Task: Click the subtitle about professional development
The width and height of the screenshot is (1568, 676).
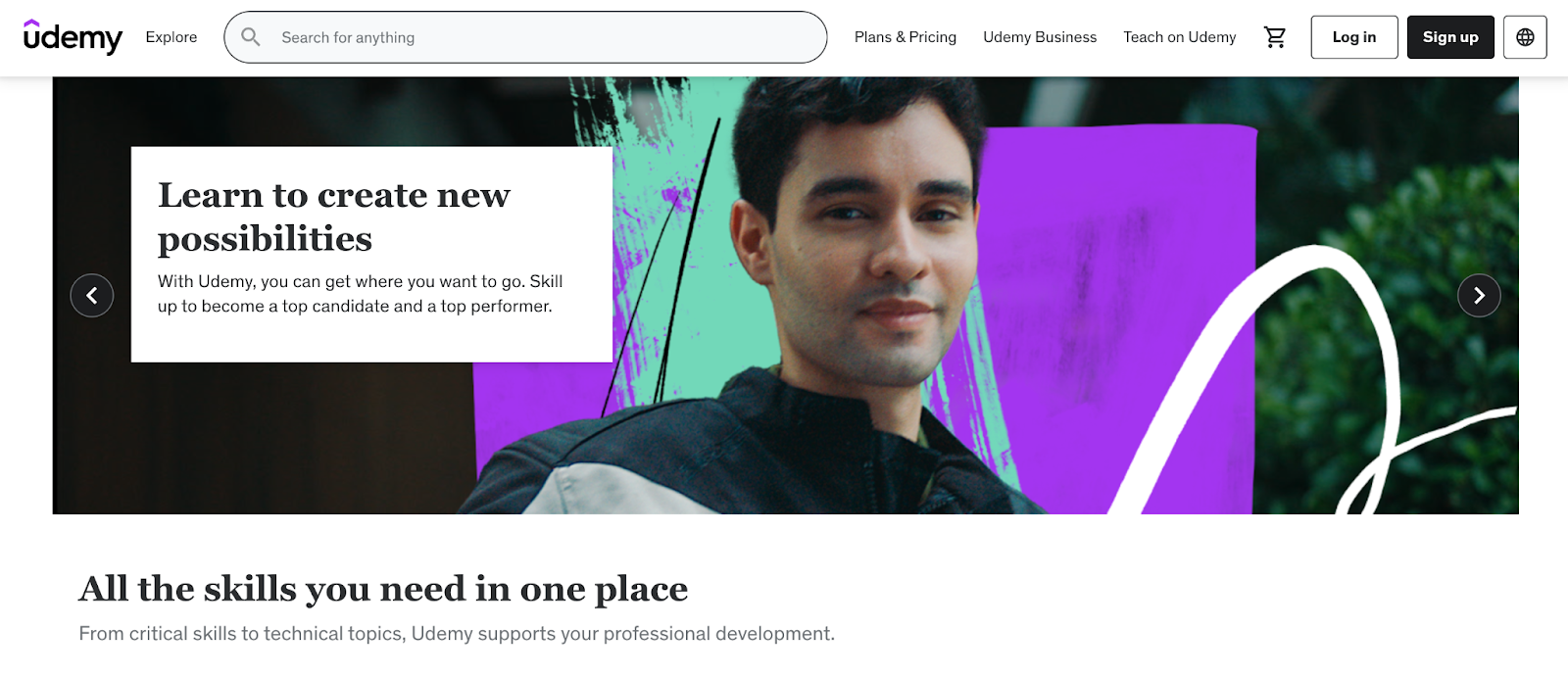Action: [x=457, y=634]
